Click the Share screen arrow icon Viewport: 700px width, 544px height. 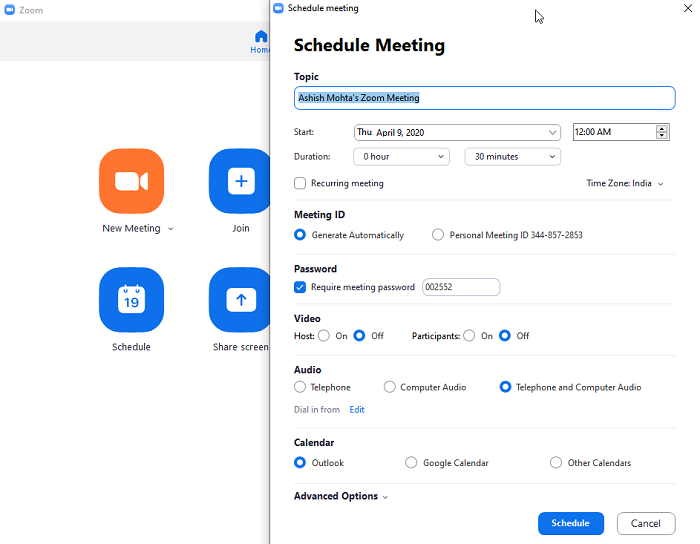(240, 299)
